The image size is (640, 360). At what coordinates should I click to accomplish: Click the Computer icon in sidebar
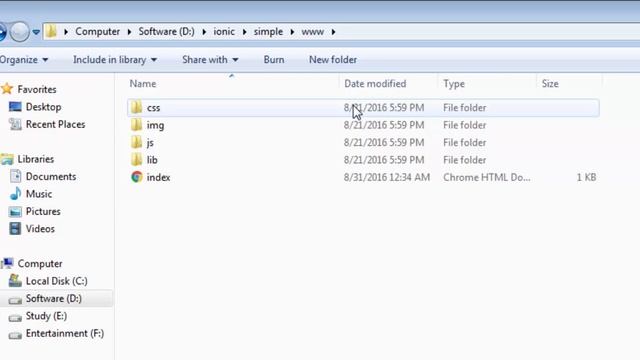point(7,263)
